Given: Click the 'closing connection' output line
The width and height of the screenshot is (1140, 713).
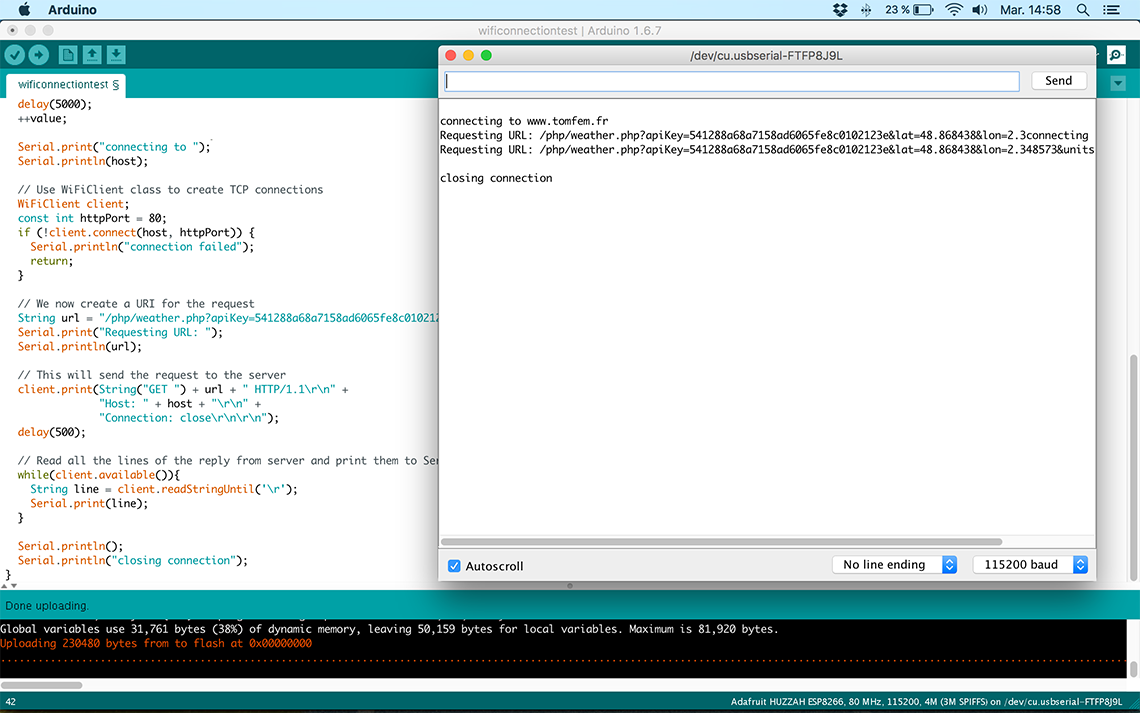Looking at the screenshot, I should pos(496,178).
